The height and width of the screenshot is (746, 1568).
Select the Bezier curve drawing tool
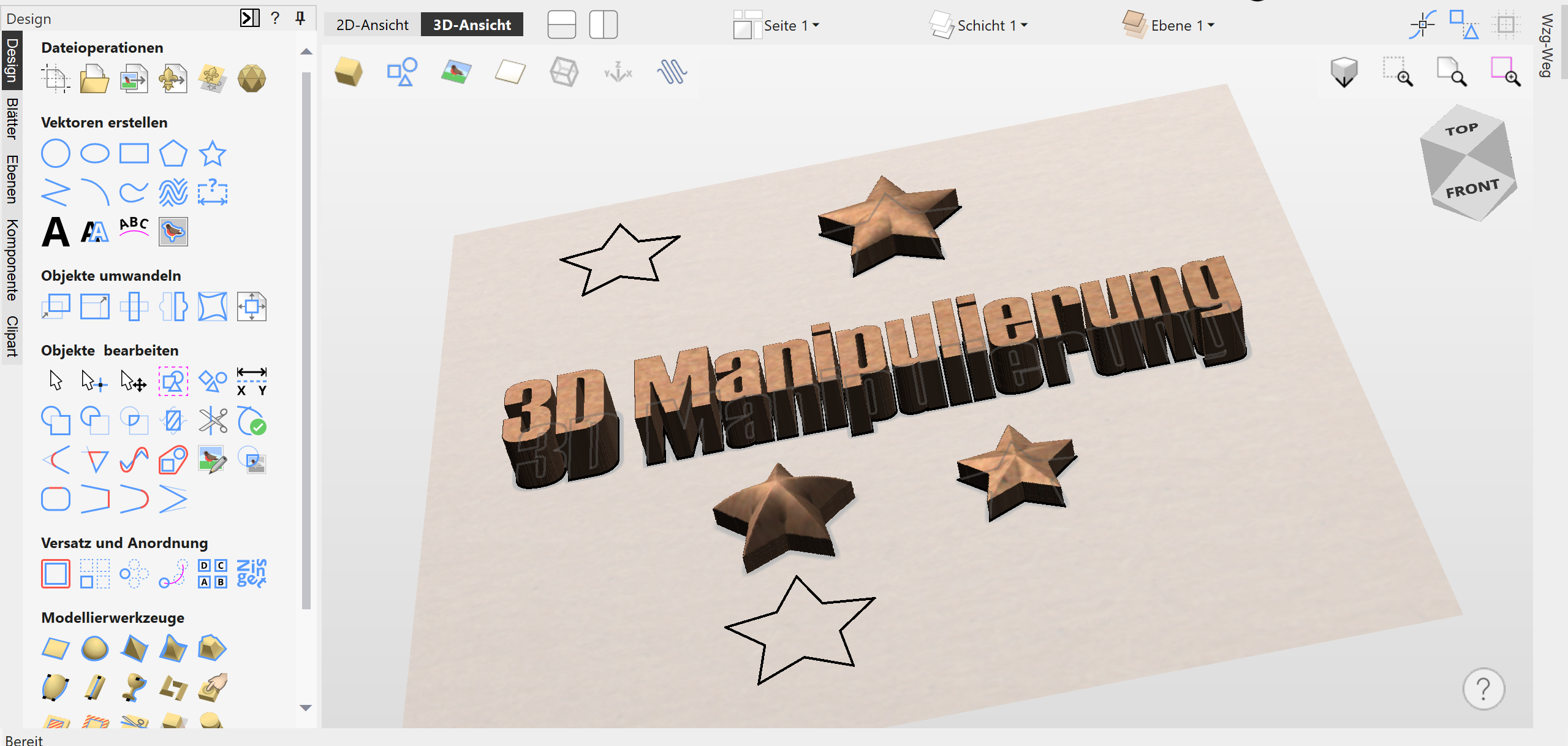click(x=134, y=192)
